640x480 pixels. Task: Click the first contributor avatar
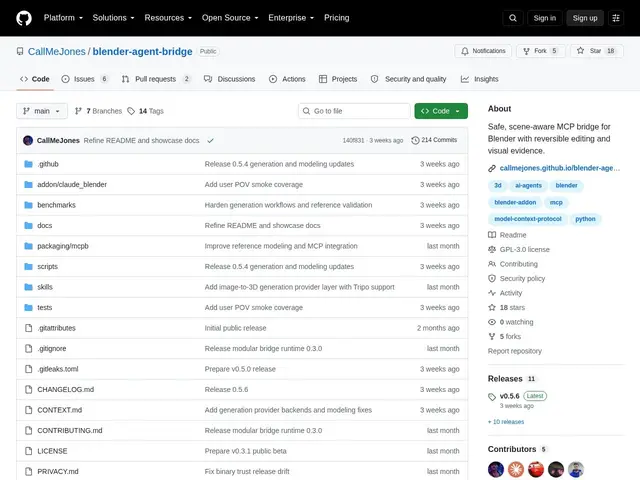tap(496, 469)
